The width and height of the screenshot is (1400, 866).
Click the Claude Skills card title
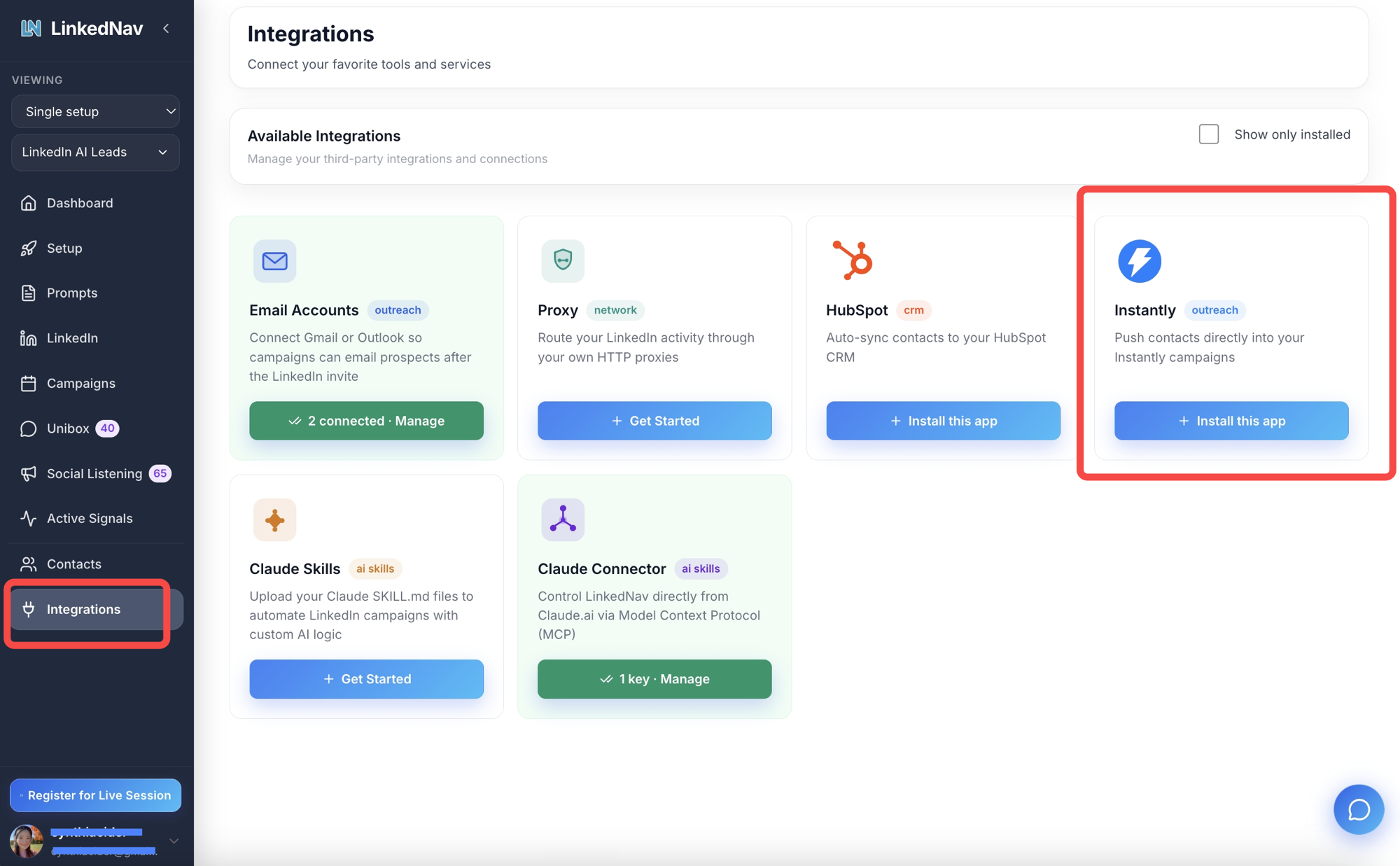tap(295, 568)
